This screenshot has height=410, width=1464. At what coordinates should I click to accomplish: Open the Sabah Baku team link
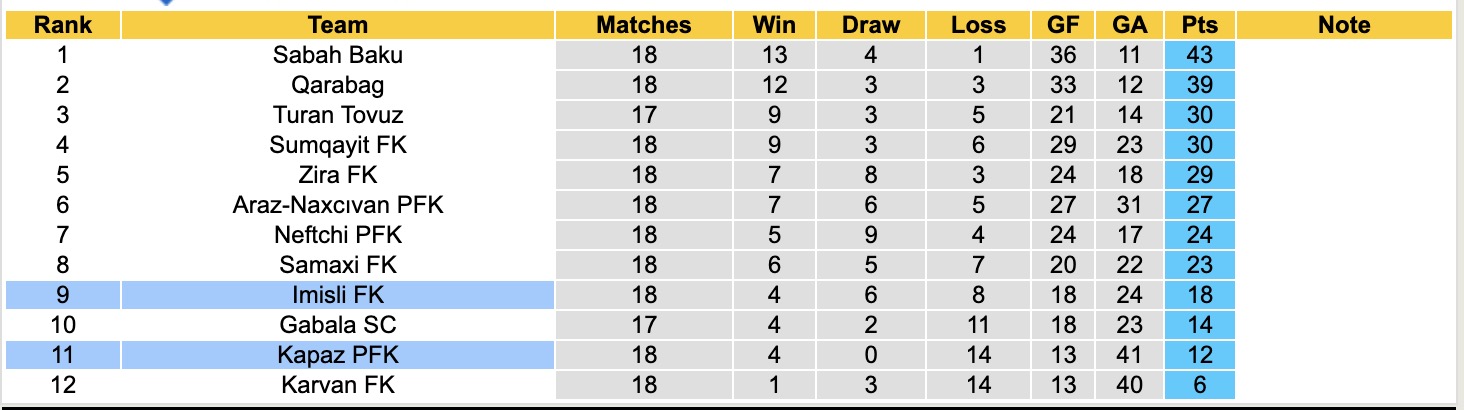coord(338,55)
